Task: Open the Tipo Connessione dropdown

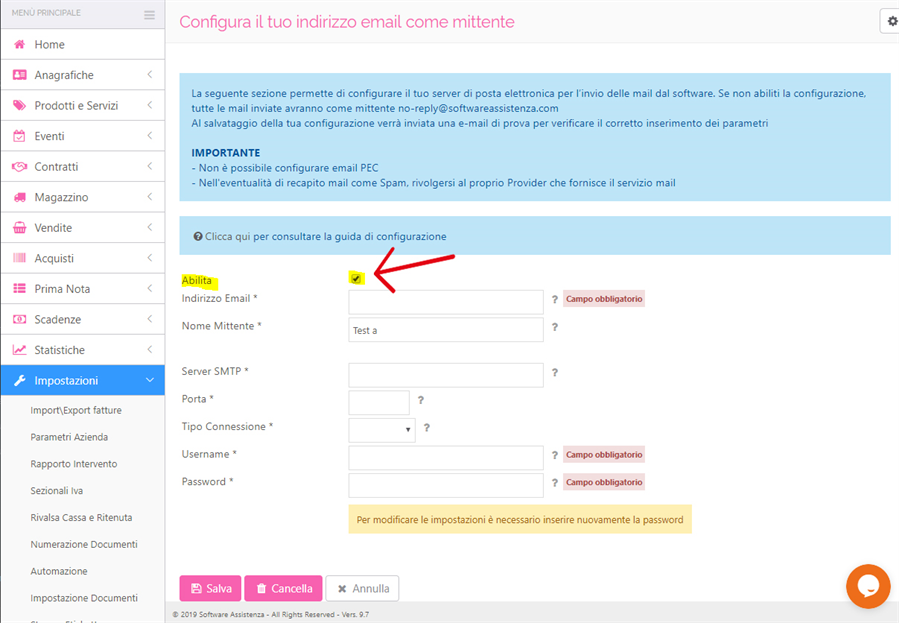Action: coord(382,430)
